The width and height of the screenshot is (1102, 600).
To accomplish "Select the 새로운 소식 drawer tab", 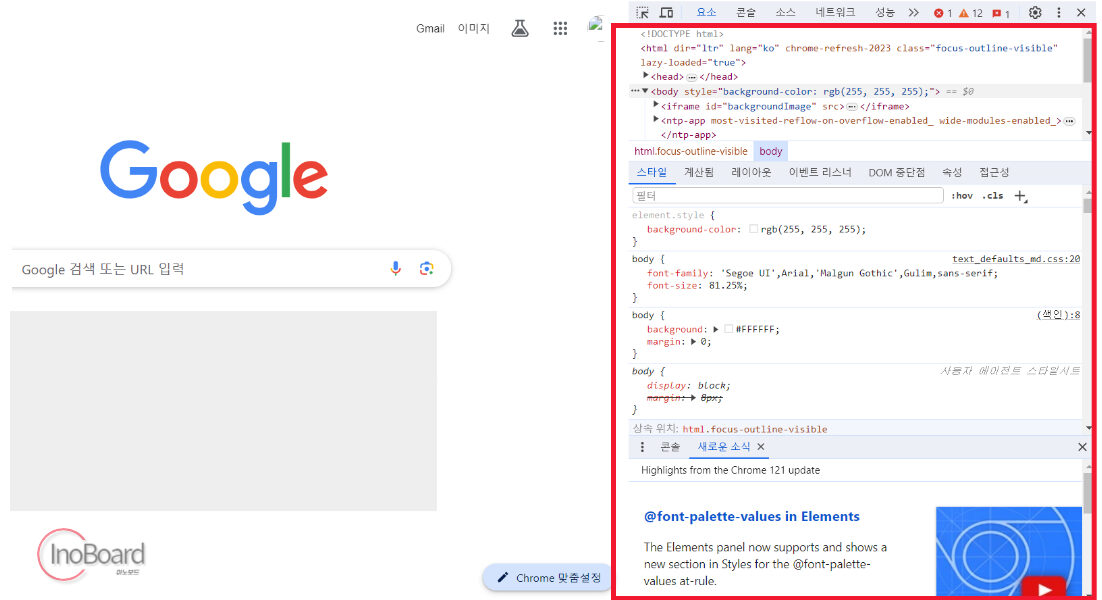I will tap(723, 447).
